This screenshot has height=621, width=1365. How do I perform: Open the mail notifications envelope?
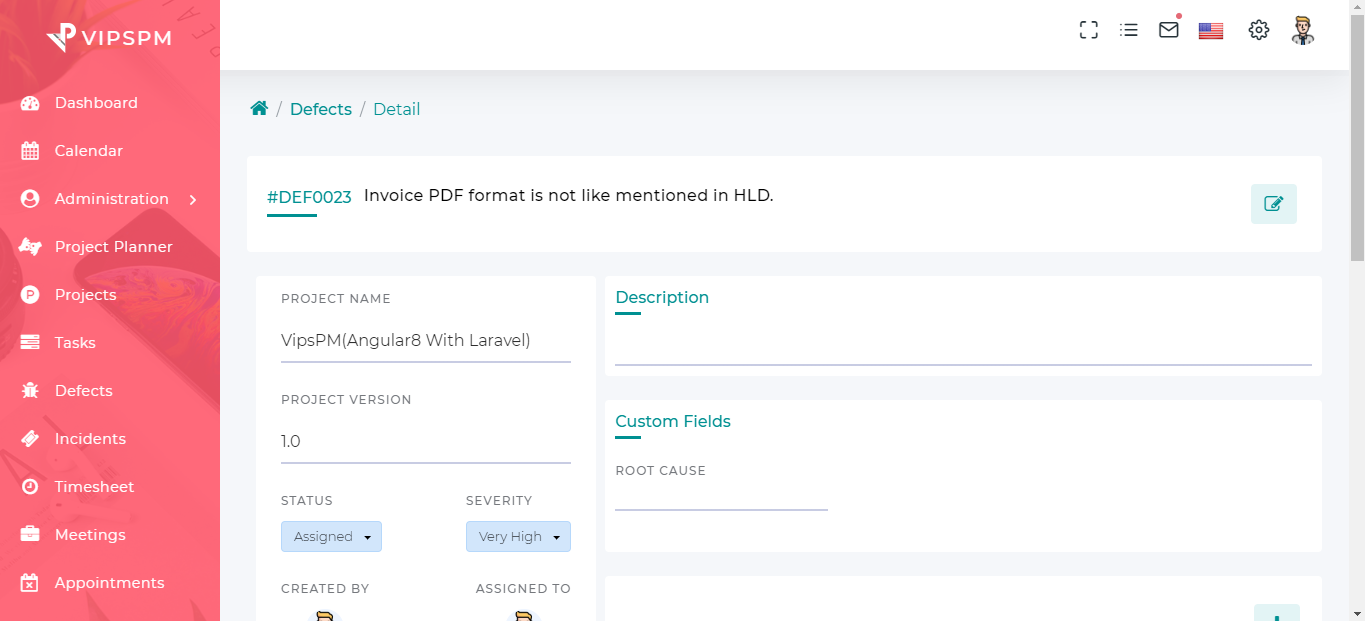[1168, 30]
